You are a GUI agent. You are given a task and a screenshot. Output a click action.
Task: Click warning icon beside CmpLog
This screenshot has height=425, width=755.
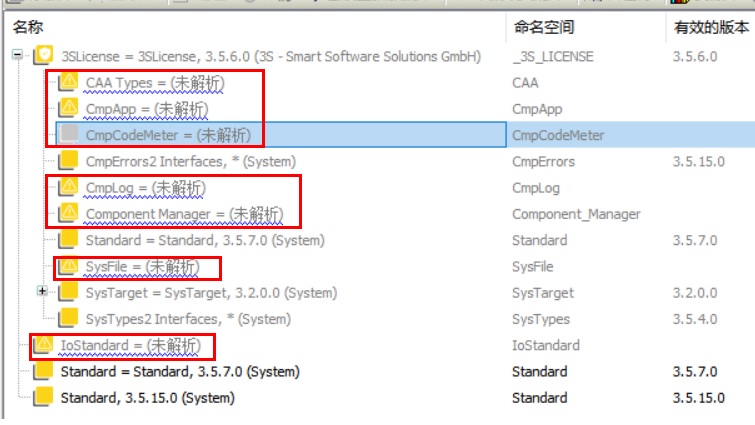(x=69, y=187)
